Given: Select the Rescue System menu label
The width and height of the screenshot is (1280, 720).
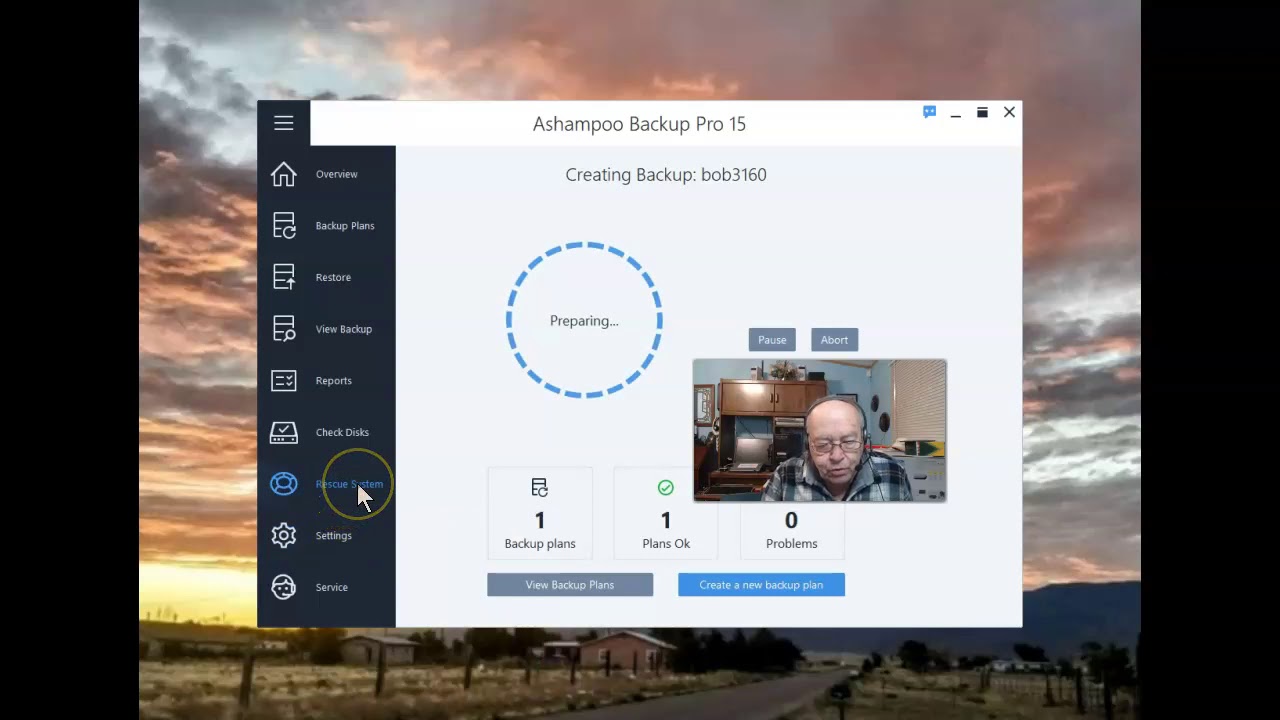Looking at the screenshot, I should (x=349, y=484).
